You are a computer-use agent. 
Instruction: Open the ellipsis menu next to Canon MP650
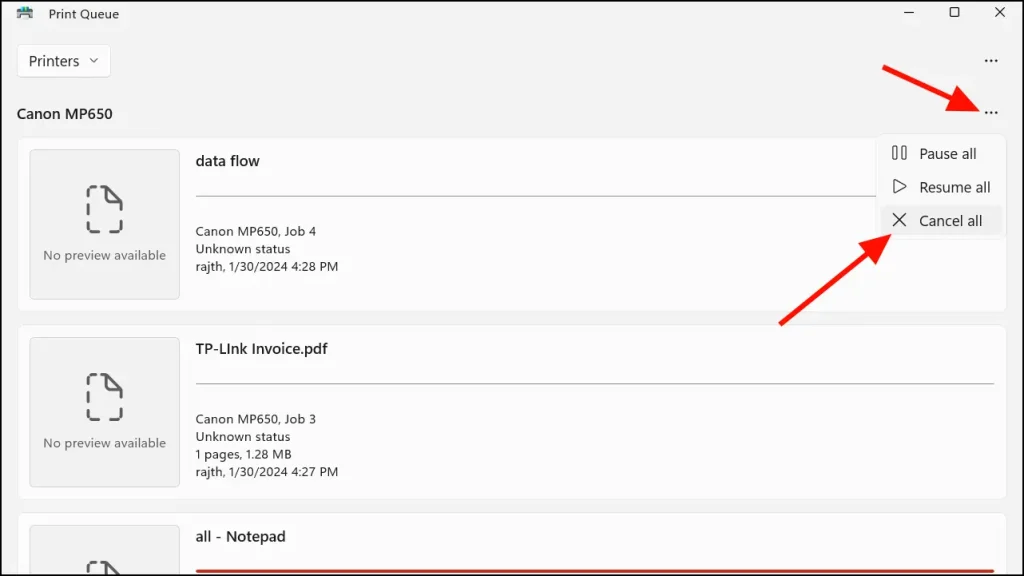990,113
